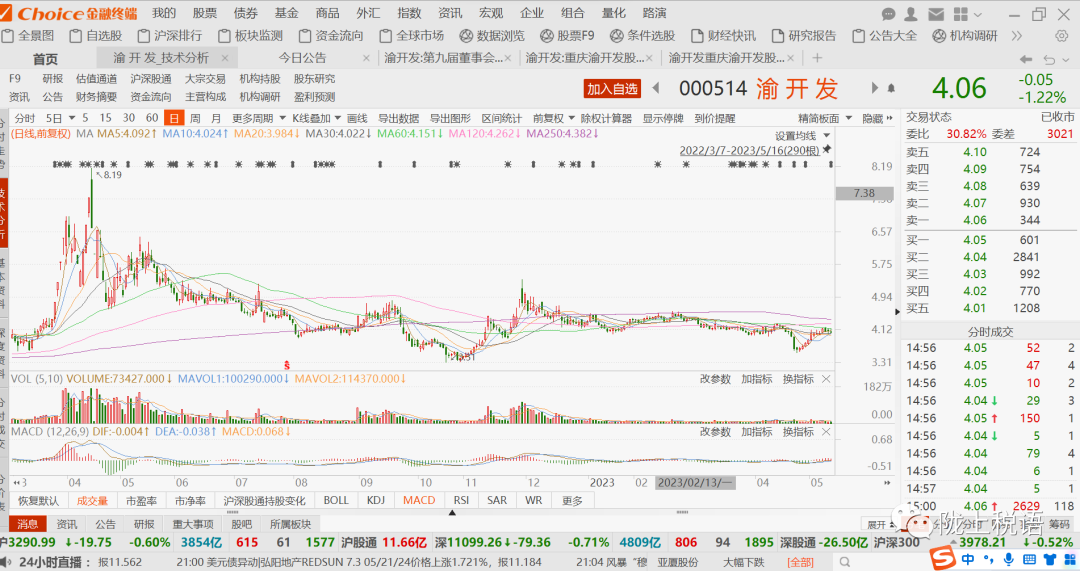The height and width of the screenshot is (571, 1080).
Task: Open the 宏观 menu
Action: point(490,13)
